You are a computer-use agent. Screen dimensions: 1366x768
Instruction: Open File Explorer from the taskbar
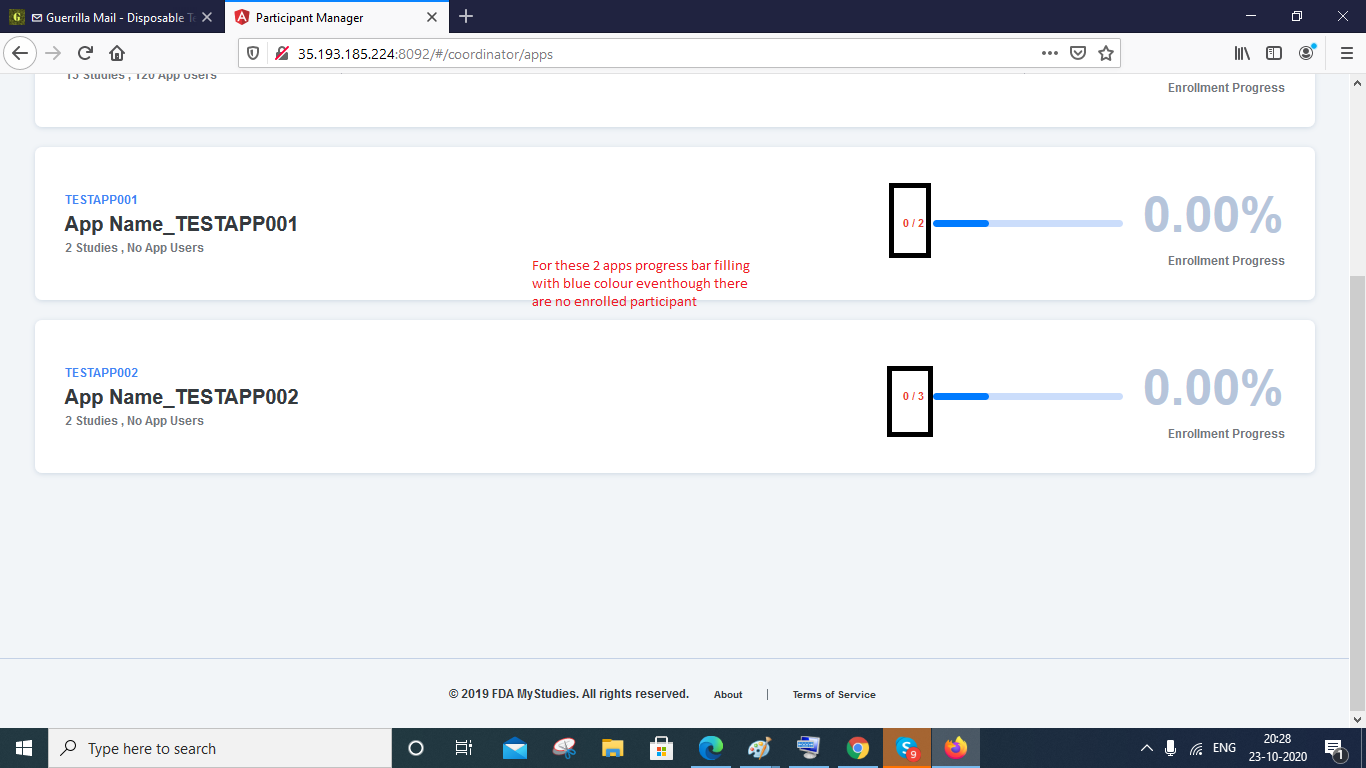[x=613, y=748]
